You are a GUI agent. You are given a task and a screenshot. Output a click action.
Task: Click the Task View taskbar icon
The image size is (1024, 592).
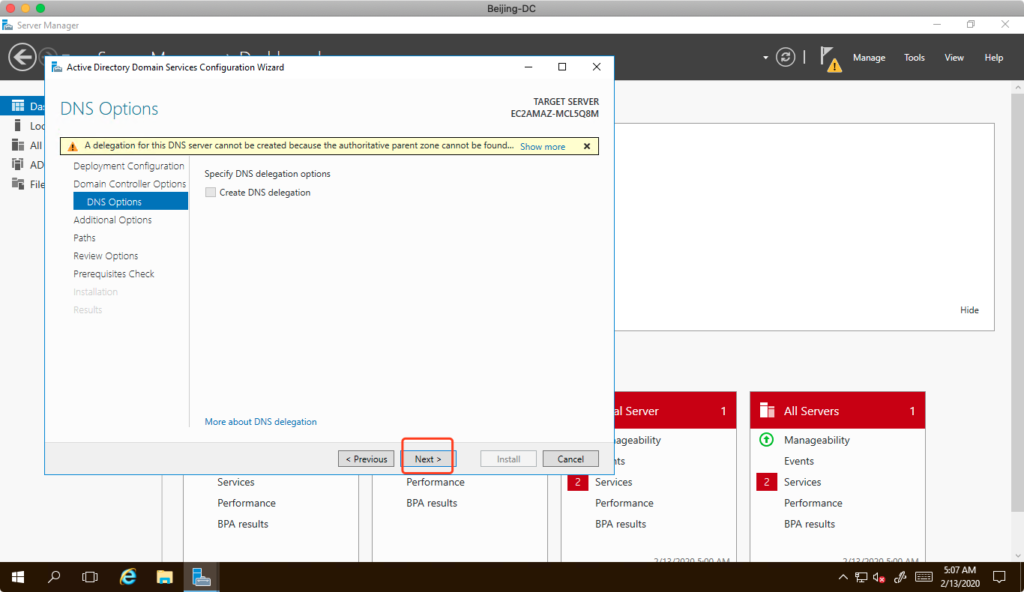(90, 577)
